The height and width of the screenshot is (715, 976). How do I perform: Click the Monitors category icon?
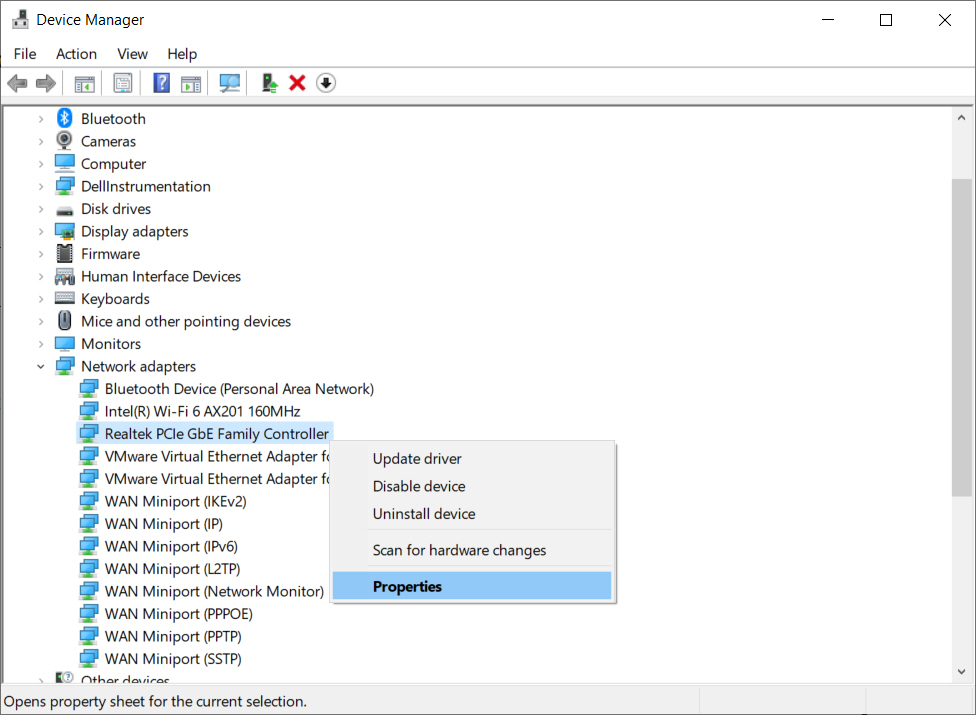coord(65,343)
